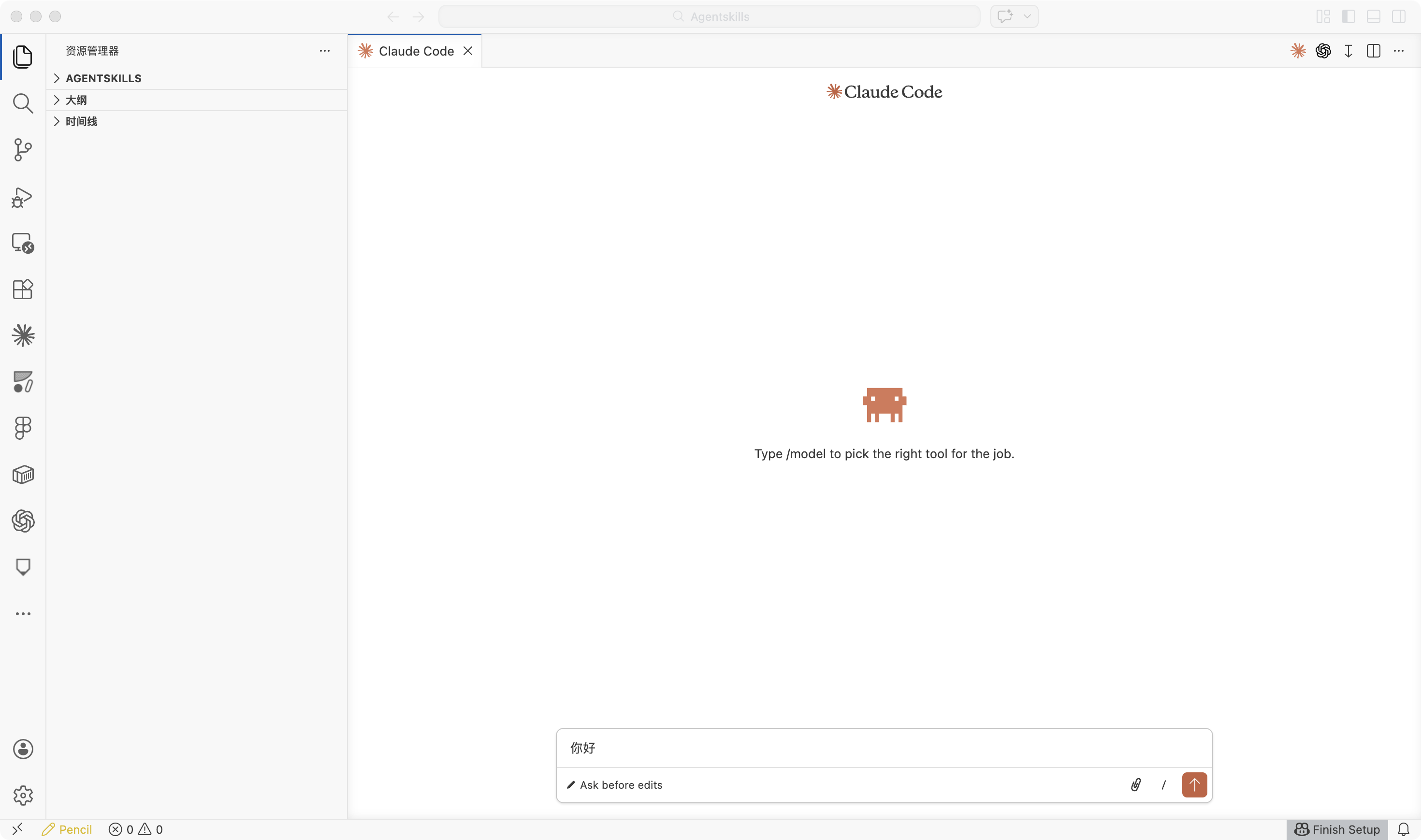The height and width of the screenshot is (840, 1421).
Task: Open slash commands in the prompt box
Action: click(x=1163, y=784)
